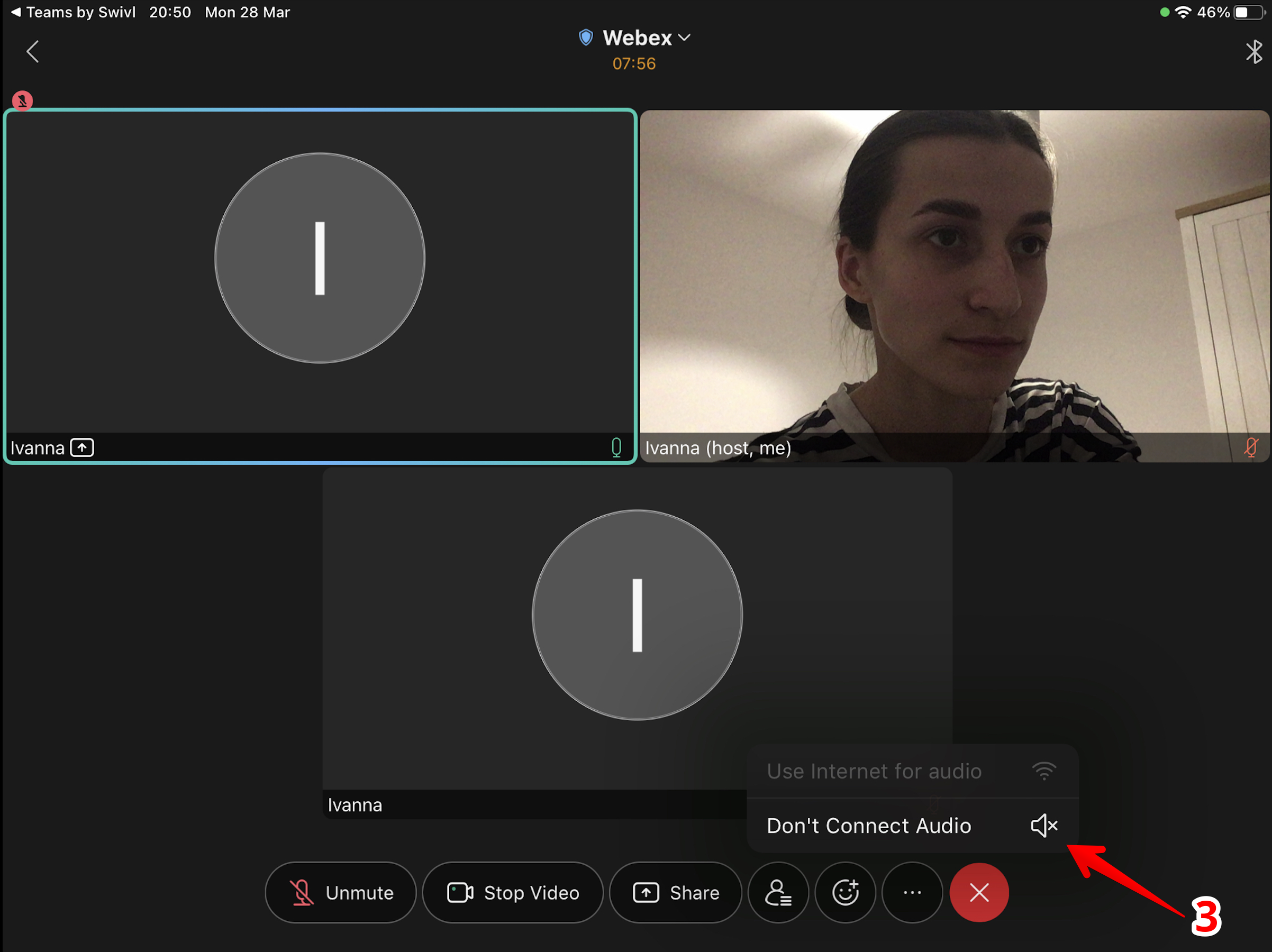Open the three-dots more options menu
The height and width of the screenshot is (952, 1272).
tap(912, 892)
